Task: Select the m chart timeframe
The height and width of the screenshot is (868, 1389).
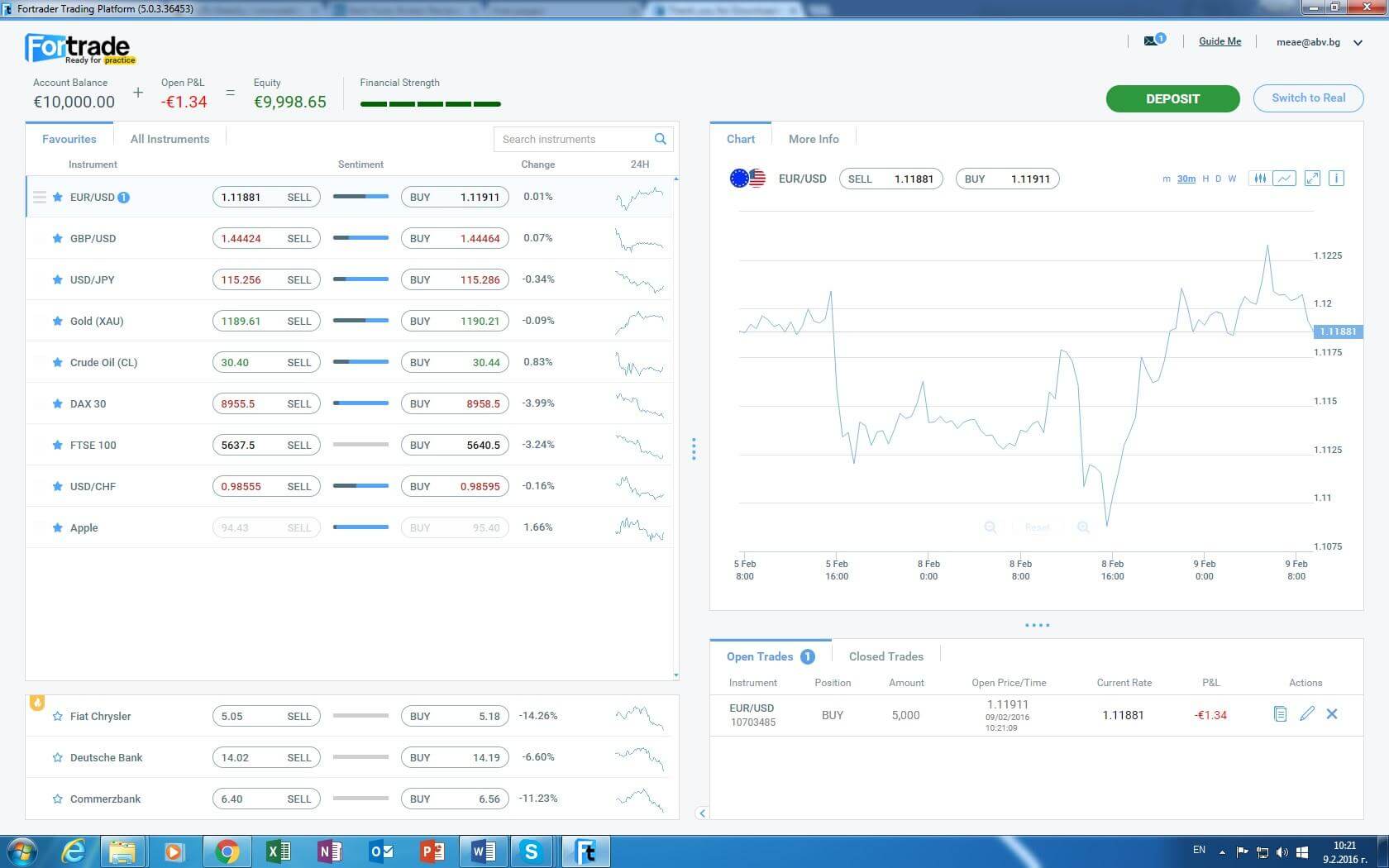Action: click(1167, 179)
